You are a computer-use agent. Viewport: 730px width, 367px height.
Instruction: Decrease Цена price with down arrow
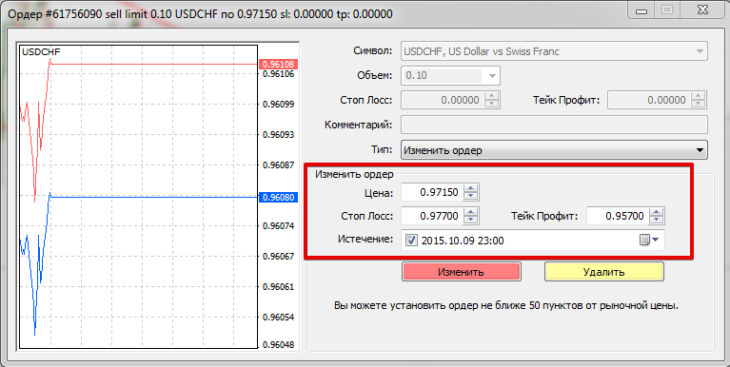click(471, 196)
